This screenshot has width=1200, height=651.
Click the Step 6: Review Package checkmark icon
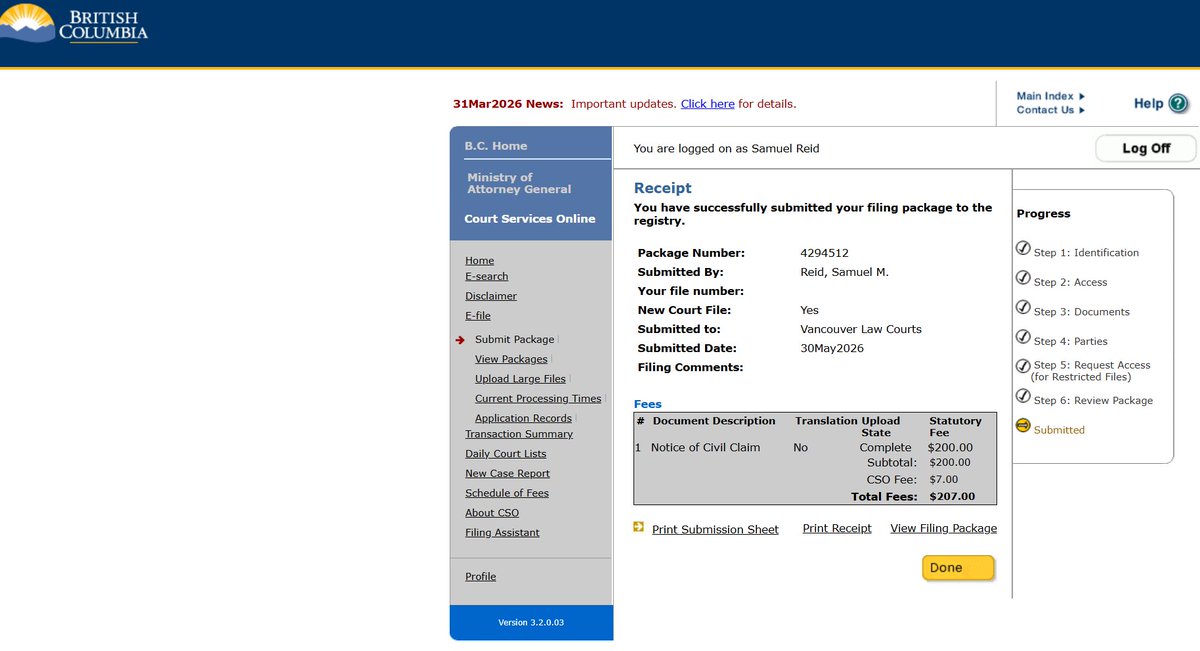(x=1023, y=396)
